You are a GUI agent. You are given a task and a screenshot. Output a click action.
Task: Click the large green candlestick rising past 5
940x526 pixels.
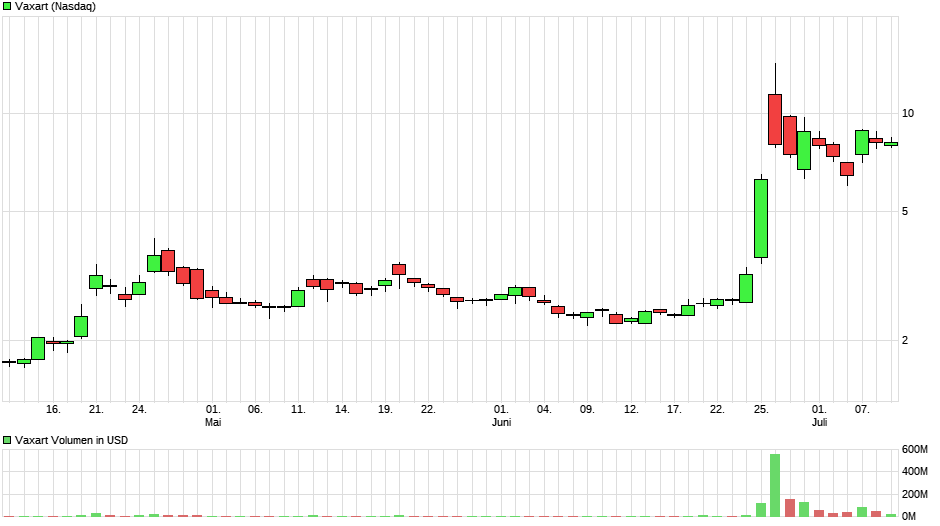[761, 218]
